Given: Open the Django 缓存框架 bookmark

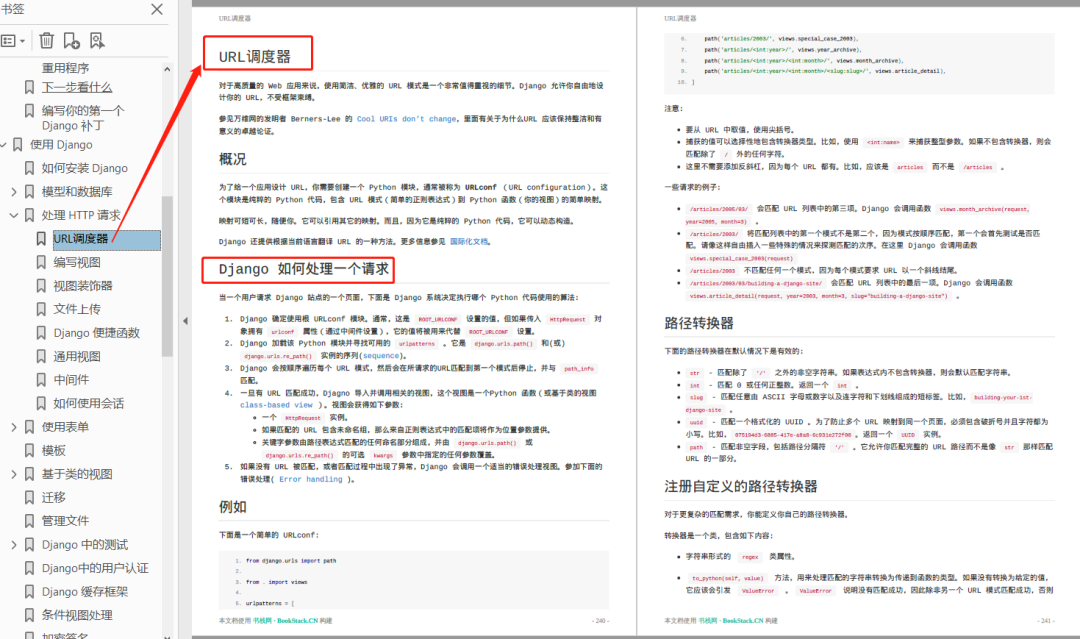Looking at the screenshot, I should (85, 591).
